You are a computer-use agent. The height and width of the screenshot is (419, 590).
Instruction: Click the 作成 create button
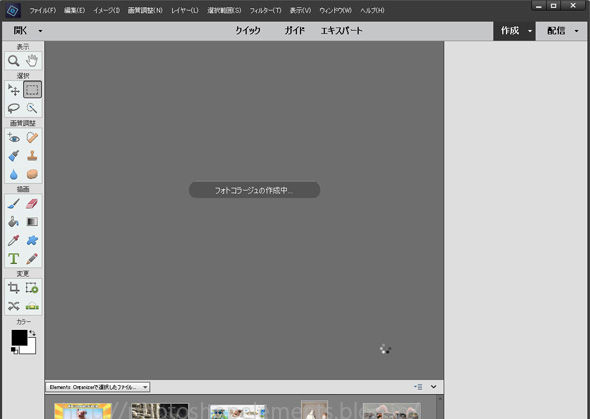[x=510, y=31]
